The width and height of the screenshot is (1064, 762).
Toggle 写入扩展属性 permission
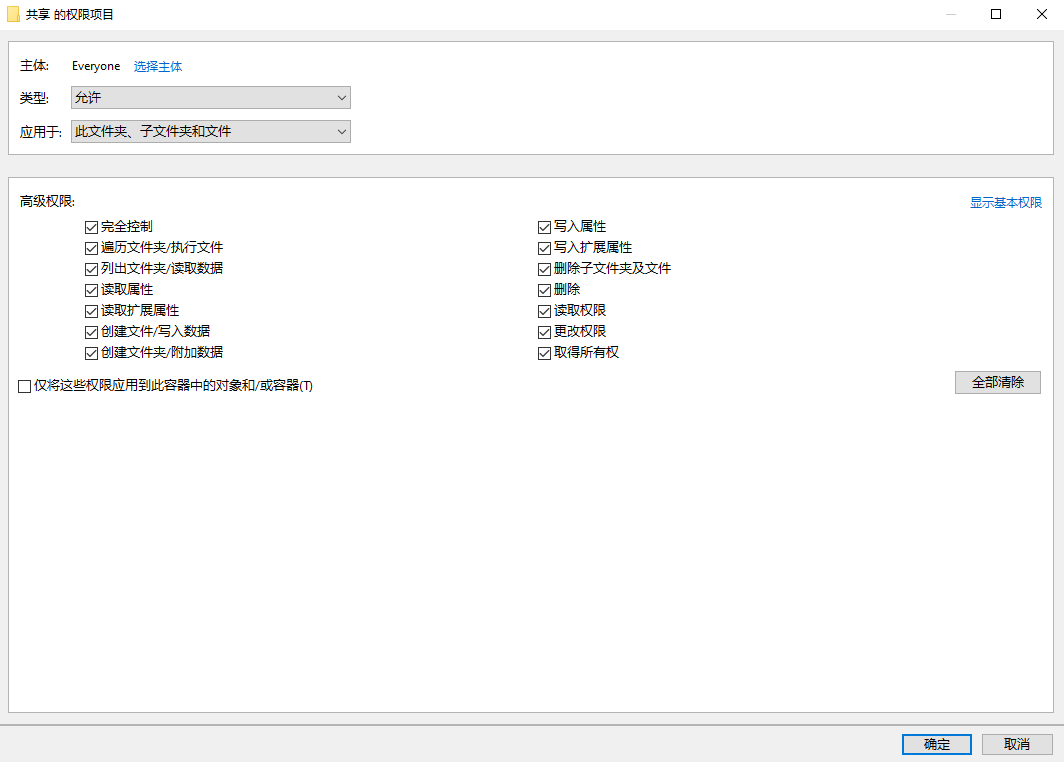tap(544, 248)
